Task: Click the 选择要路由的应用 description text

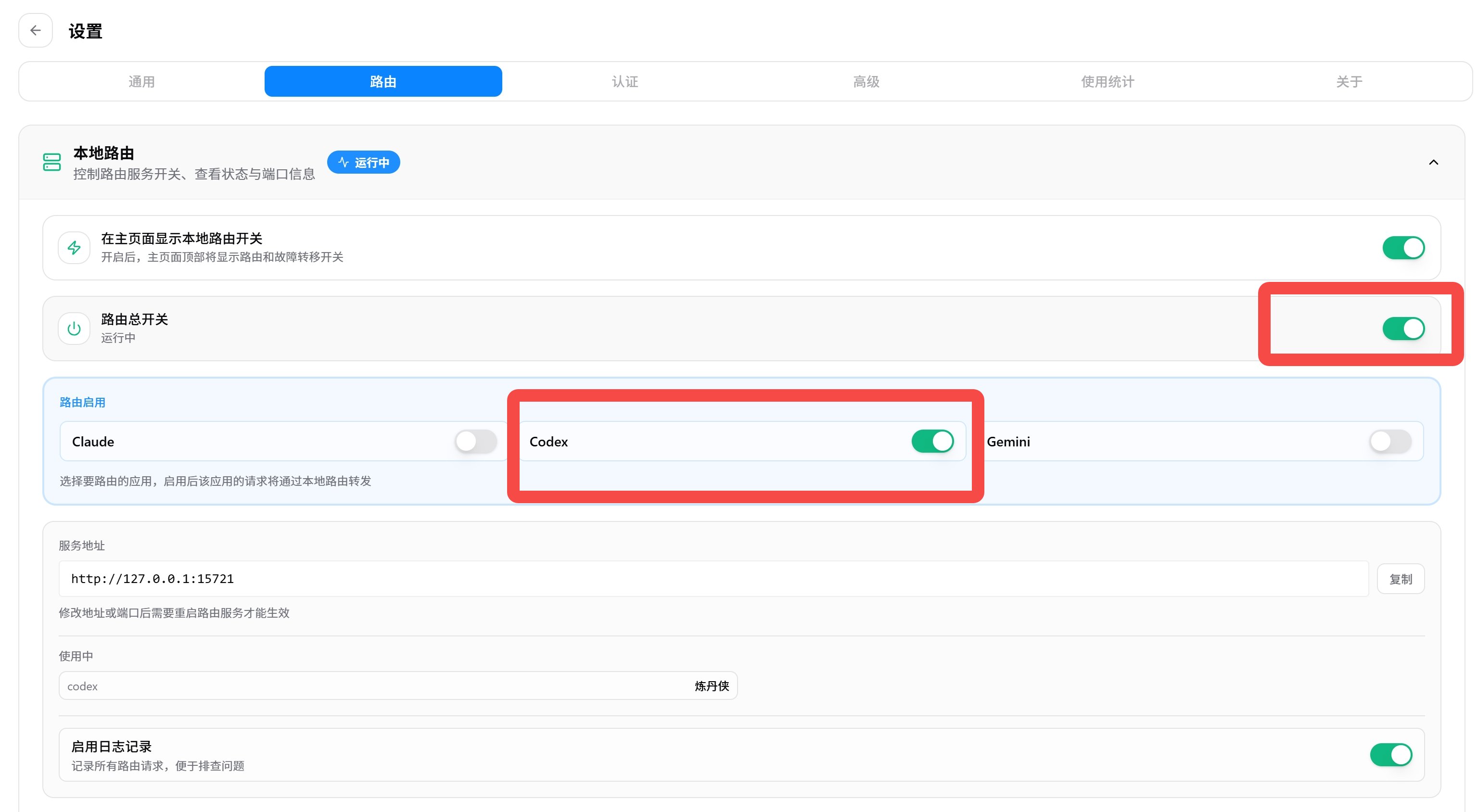Action: [x=216, y=481]
